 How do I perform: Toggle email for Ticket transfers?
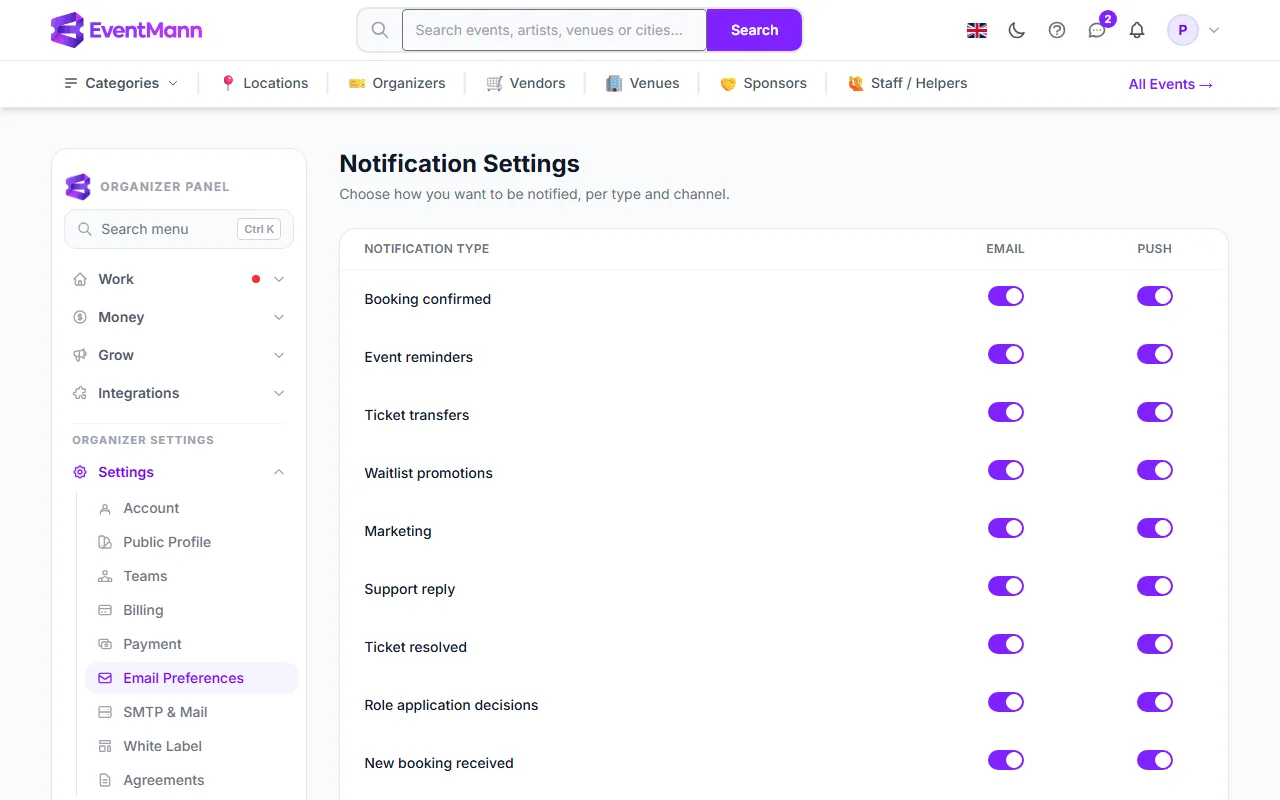click(x=1006, y=412)
